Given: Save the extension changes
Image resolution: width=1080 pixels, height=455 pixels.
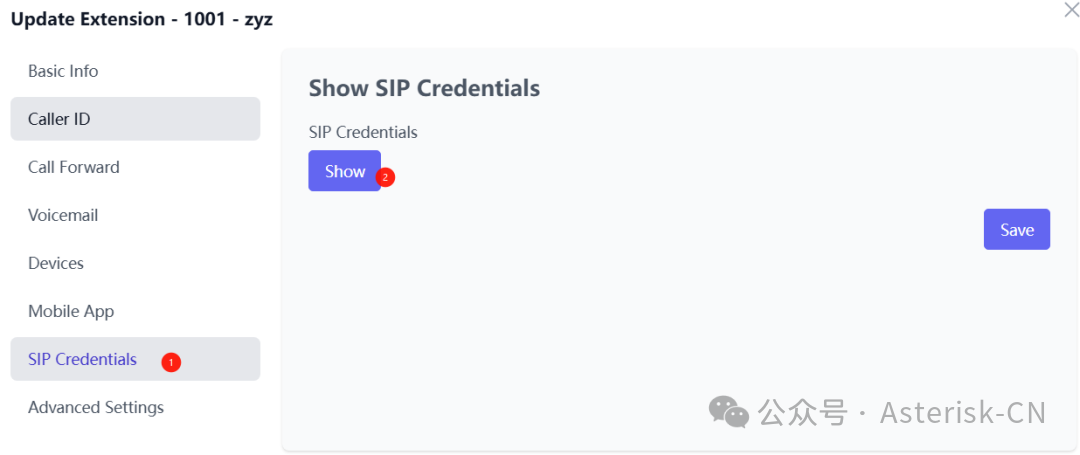Looking at the screenshot, I should point(1016,230).
